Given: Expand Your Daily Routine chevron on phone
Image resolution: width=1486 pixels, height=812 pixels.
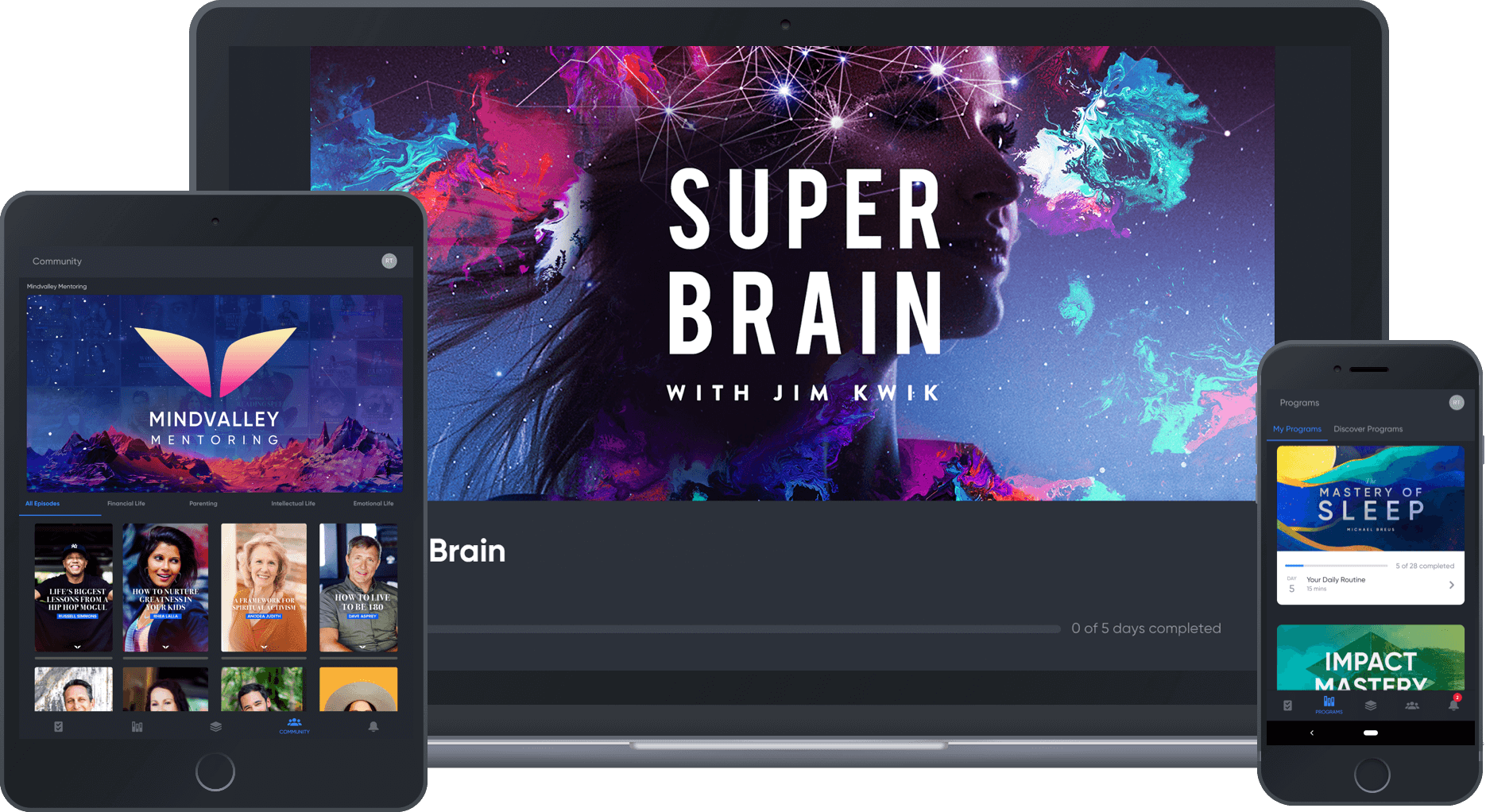Looking at the screenshot, I should [1452, 585].
